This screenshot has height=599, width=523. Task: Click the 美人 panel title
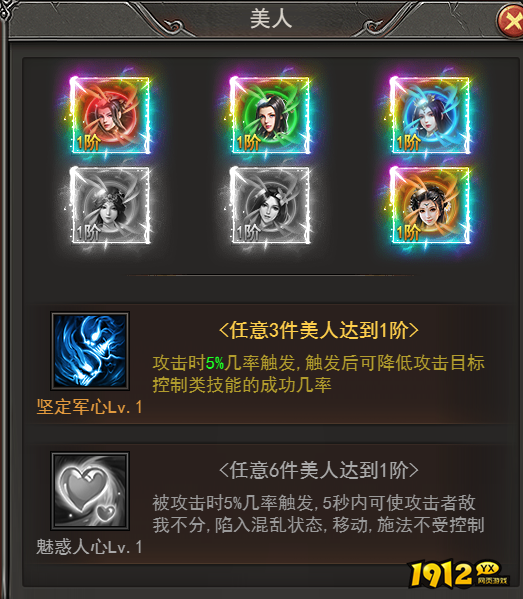[x=271, y=19]
